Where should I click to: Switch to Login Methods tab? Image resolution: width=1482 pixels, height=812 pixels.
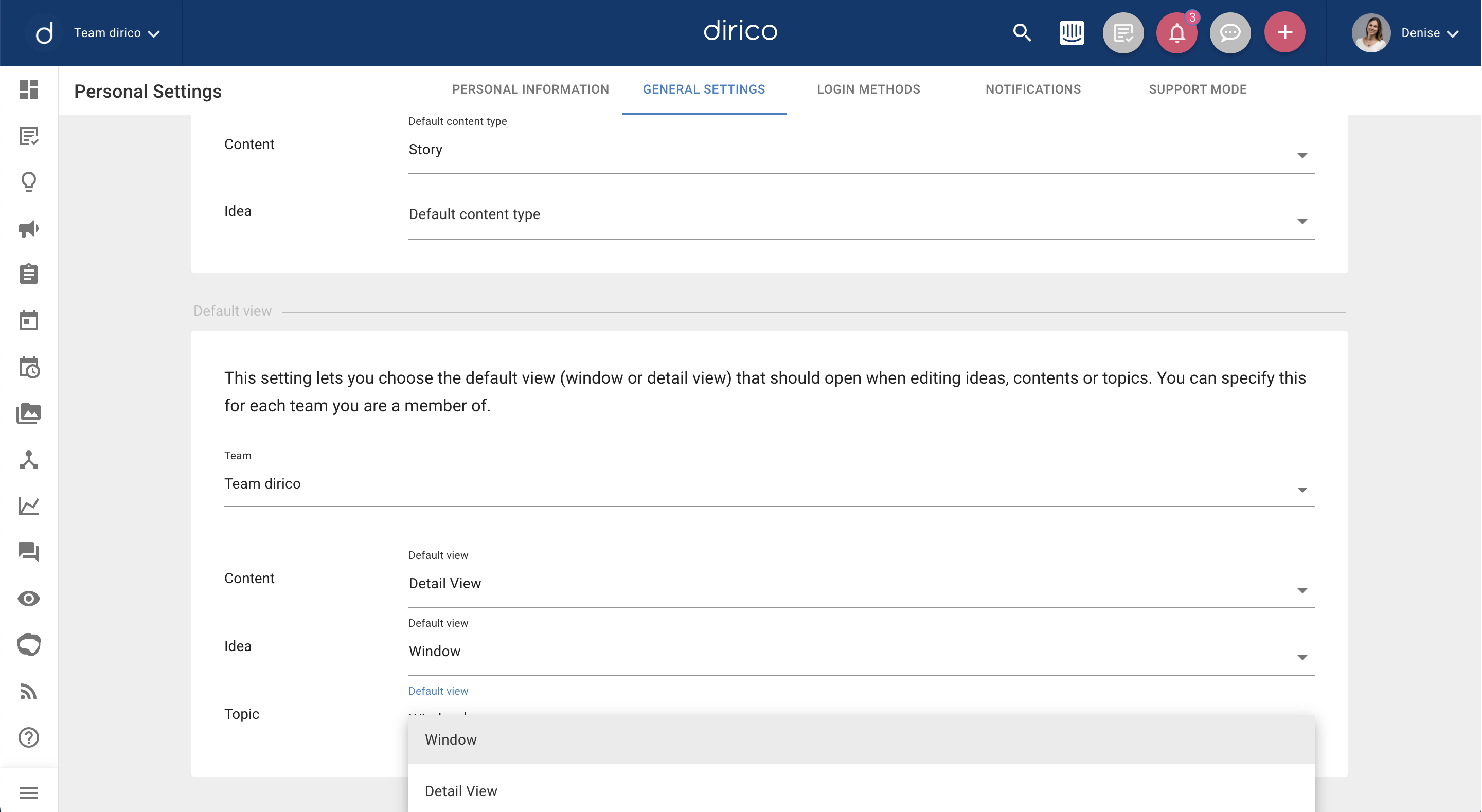tap(868, 89)
